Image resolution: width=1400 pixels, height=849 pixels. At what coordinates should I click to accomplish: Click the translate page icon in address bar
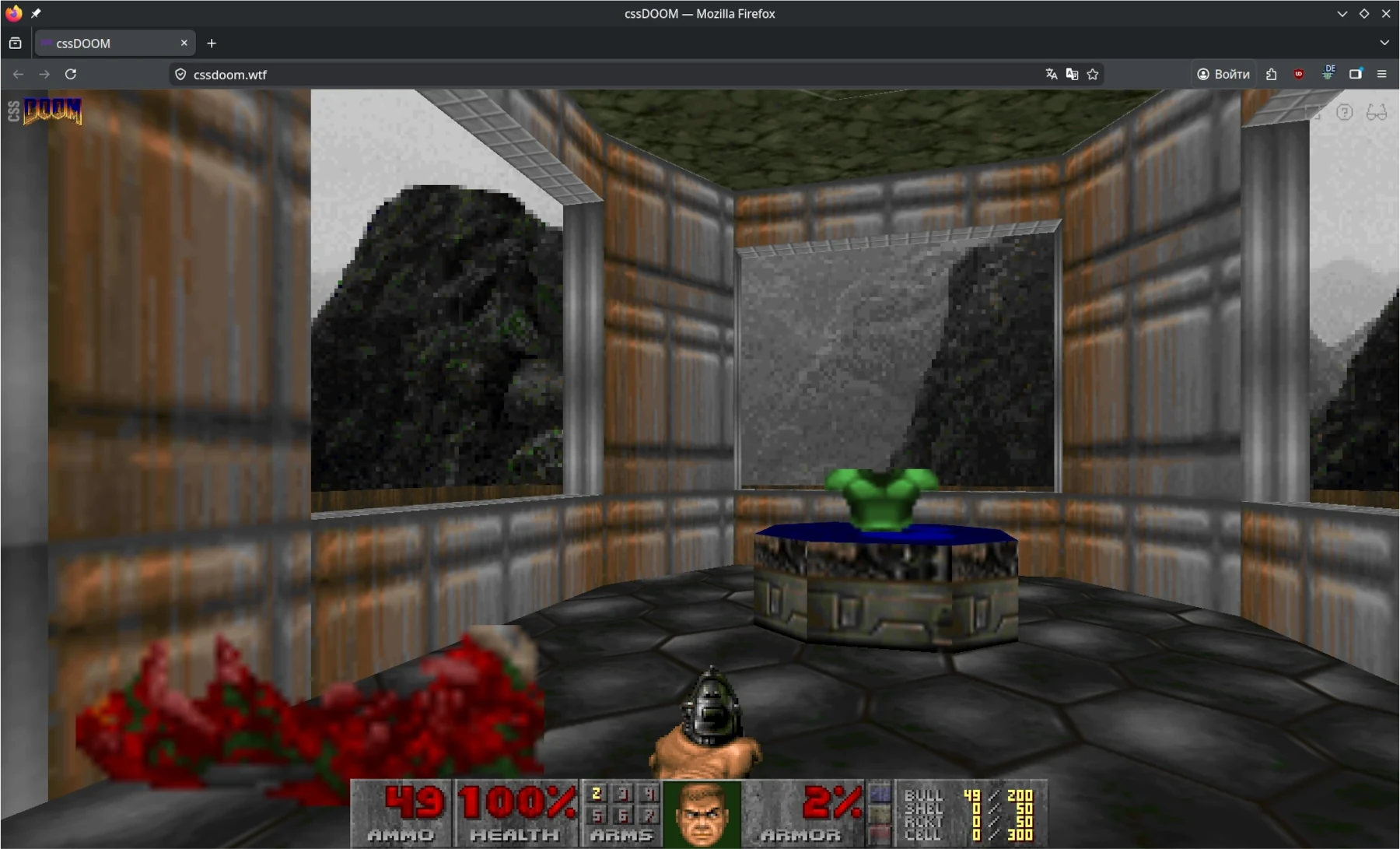click(x=1052, y=74)
